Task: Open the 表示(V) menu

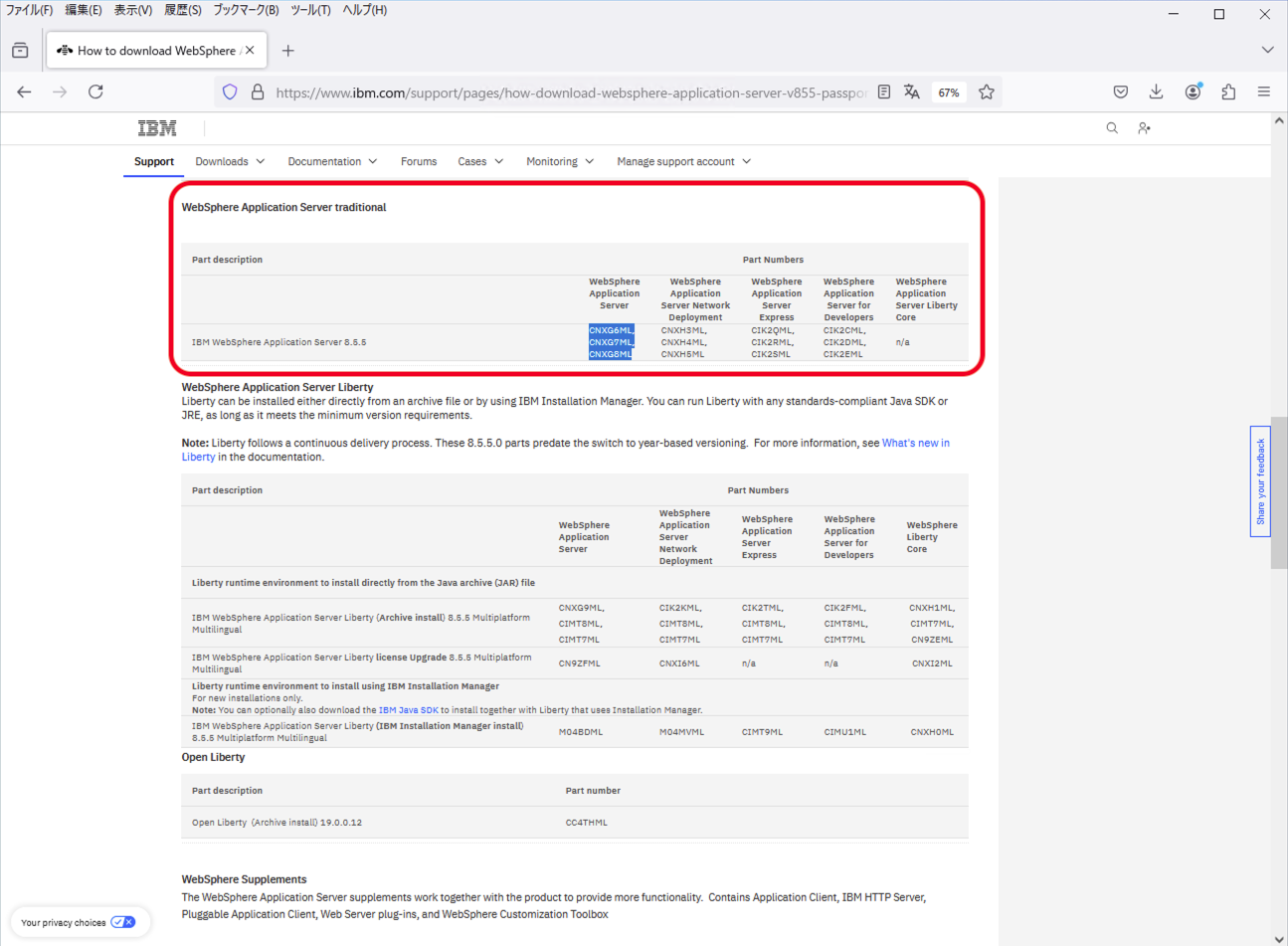Action: (x=133, y=10)
